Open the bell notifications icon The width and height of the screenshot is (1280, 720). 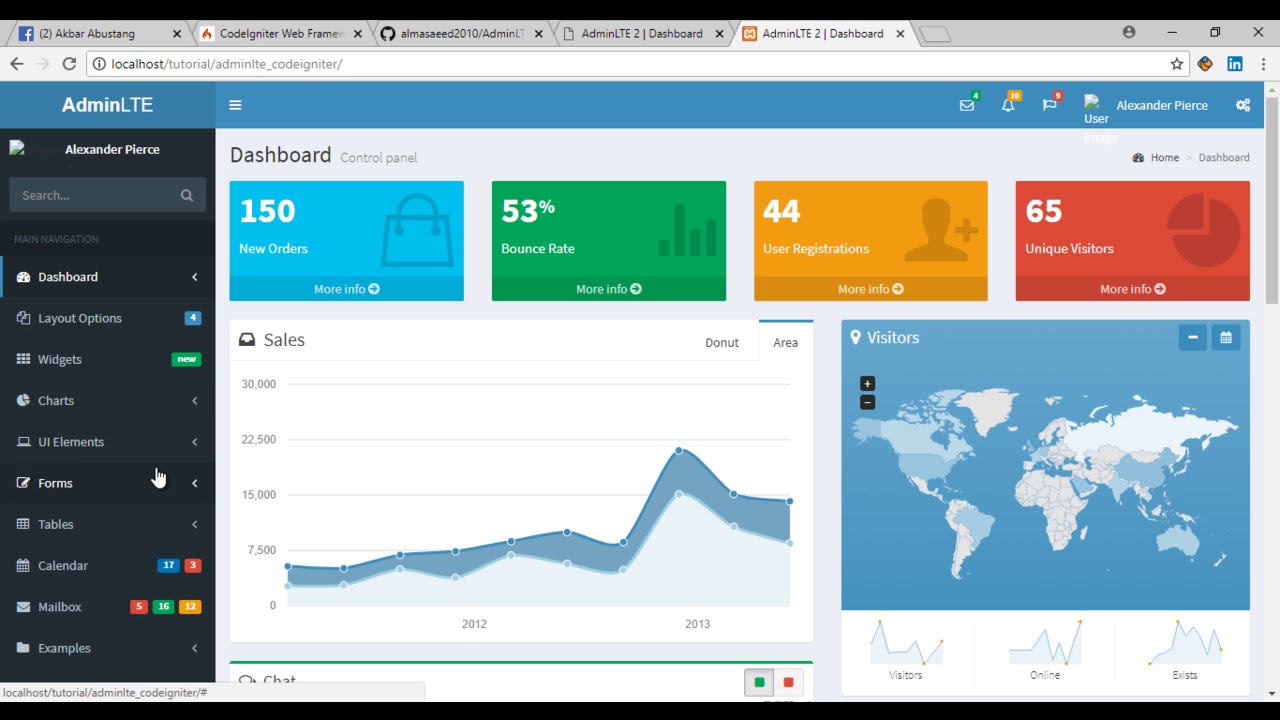tap(1007, 105)
